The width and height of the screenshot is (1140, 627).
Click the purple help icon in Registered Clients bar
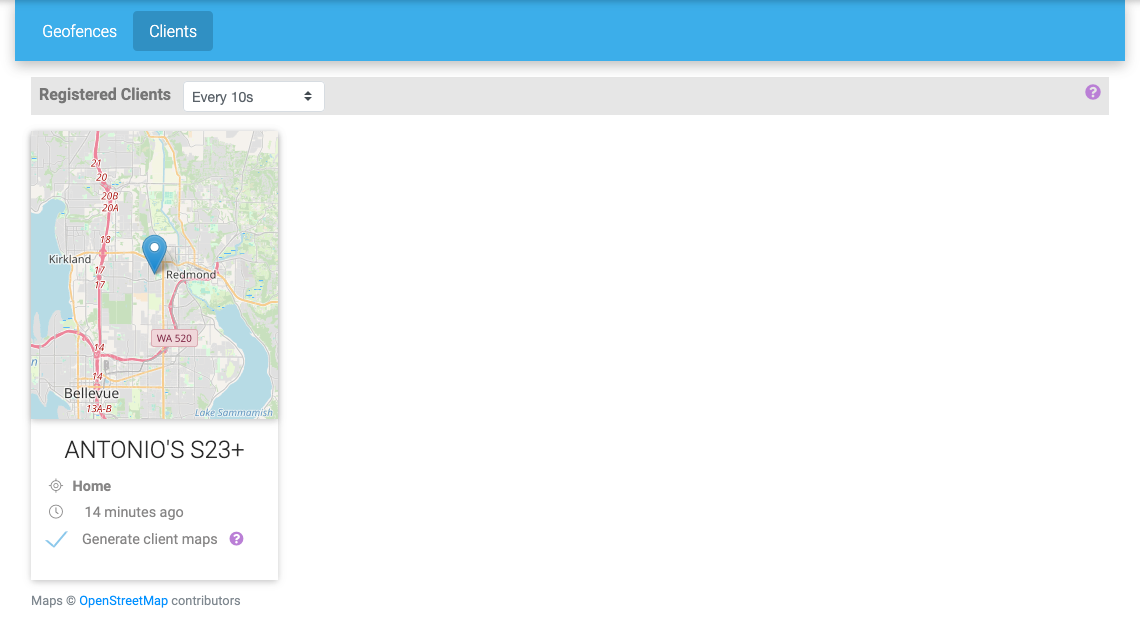point(1092,92)
